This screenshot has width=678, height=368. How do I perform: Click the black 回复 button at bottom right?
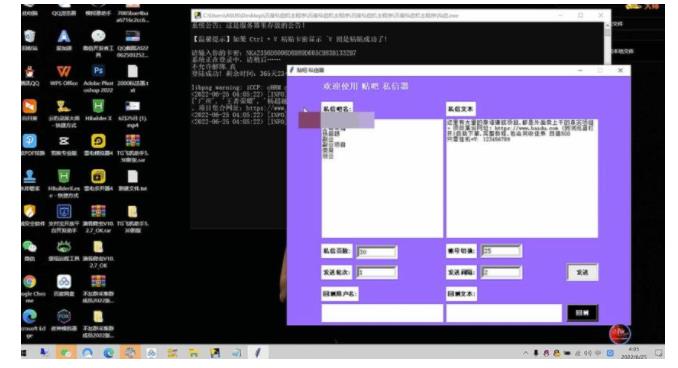[582, 313]
